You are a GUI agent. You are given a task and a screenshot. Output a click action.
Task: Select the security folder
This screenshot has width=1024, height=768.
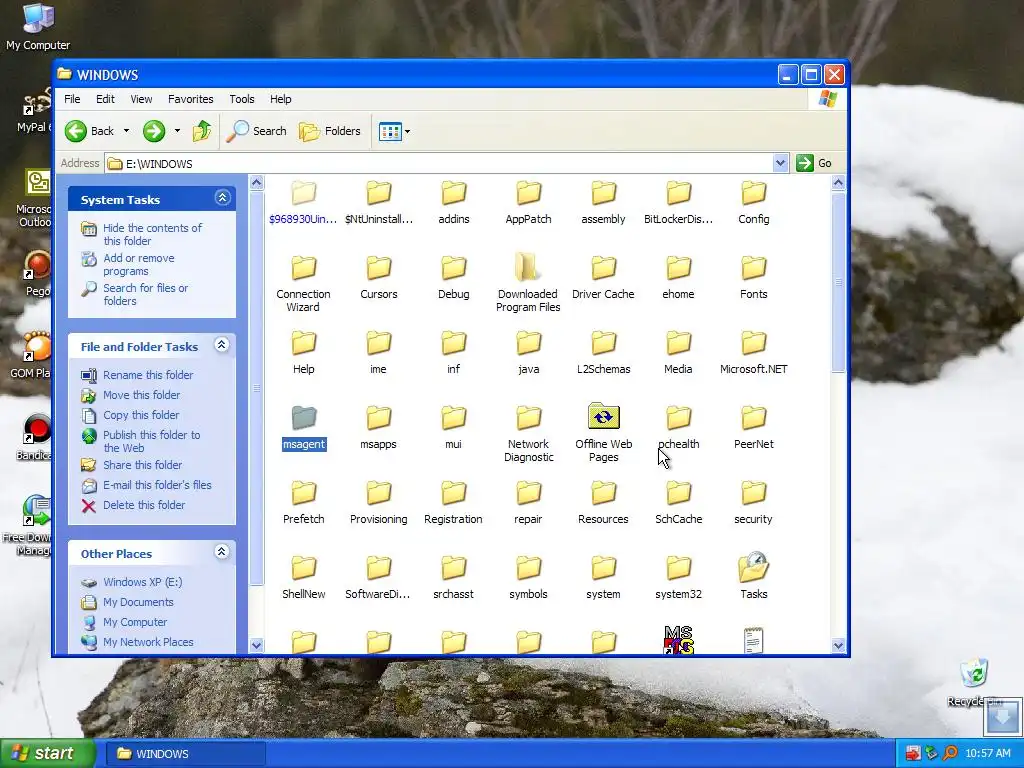[x=754, y=504]
